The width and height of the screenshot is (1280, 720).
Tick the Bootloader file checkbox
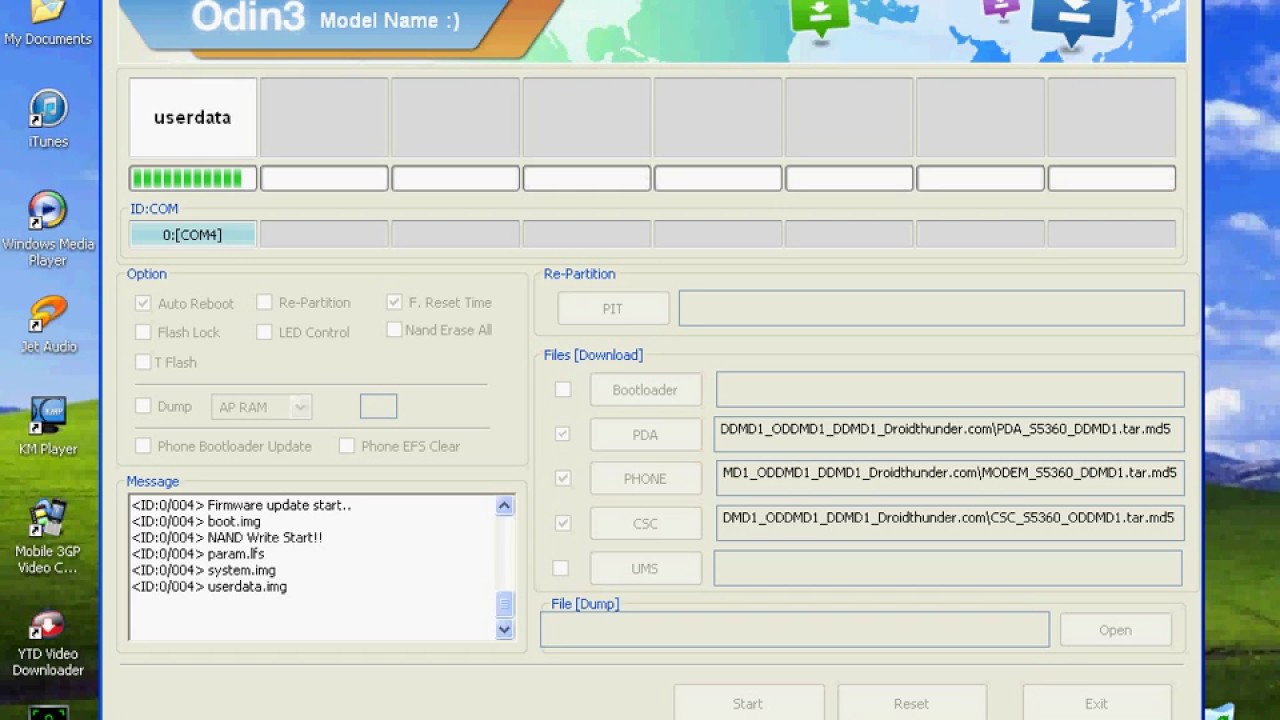coord(563,390)
